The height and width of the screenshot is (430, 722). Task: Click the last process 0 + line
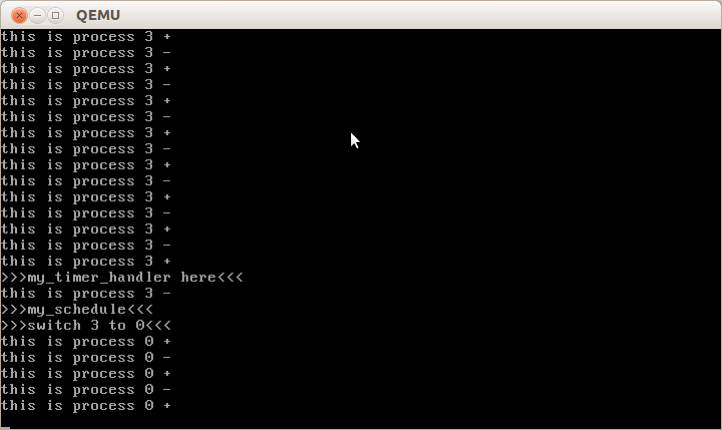[86, 406]
